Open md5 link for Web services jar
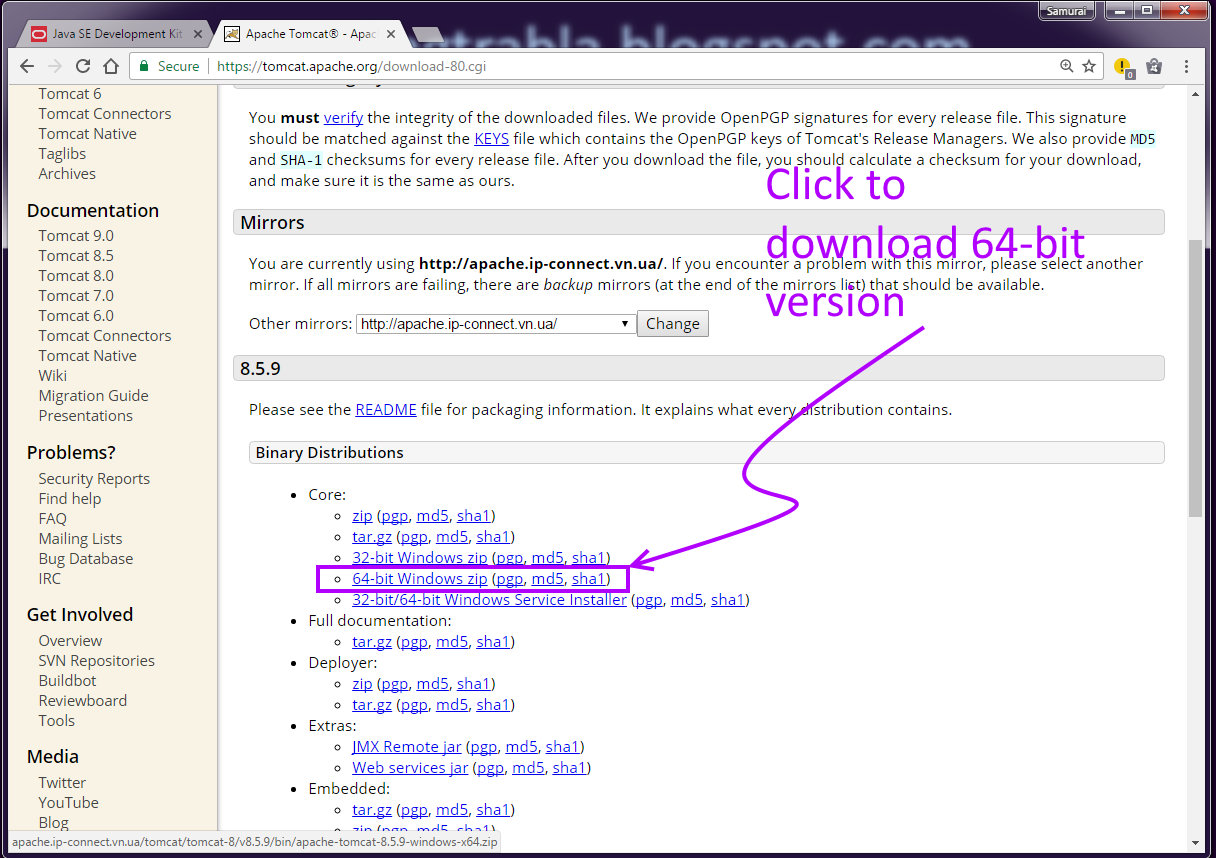This screenshot has height=858, width=1216. pos(528,768)
